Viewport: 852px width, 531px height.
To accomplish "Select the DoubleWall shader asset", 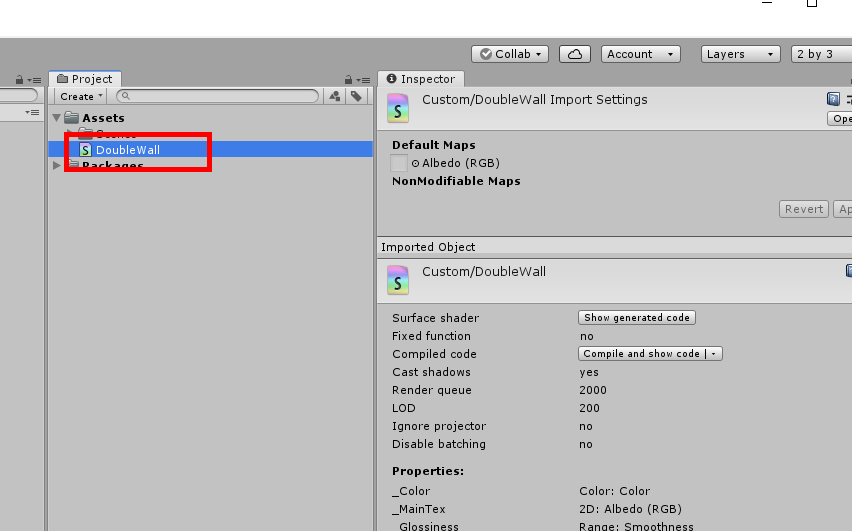I will tap(210, 149).
